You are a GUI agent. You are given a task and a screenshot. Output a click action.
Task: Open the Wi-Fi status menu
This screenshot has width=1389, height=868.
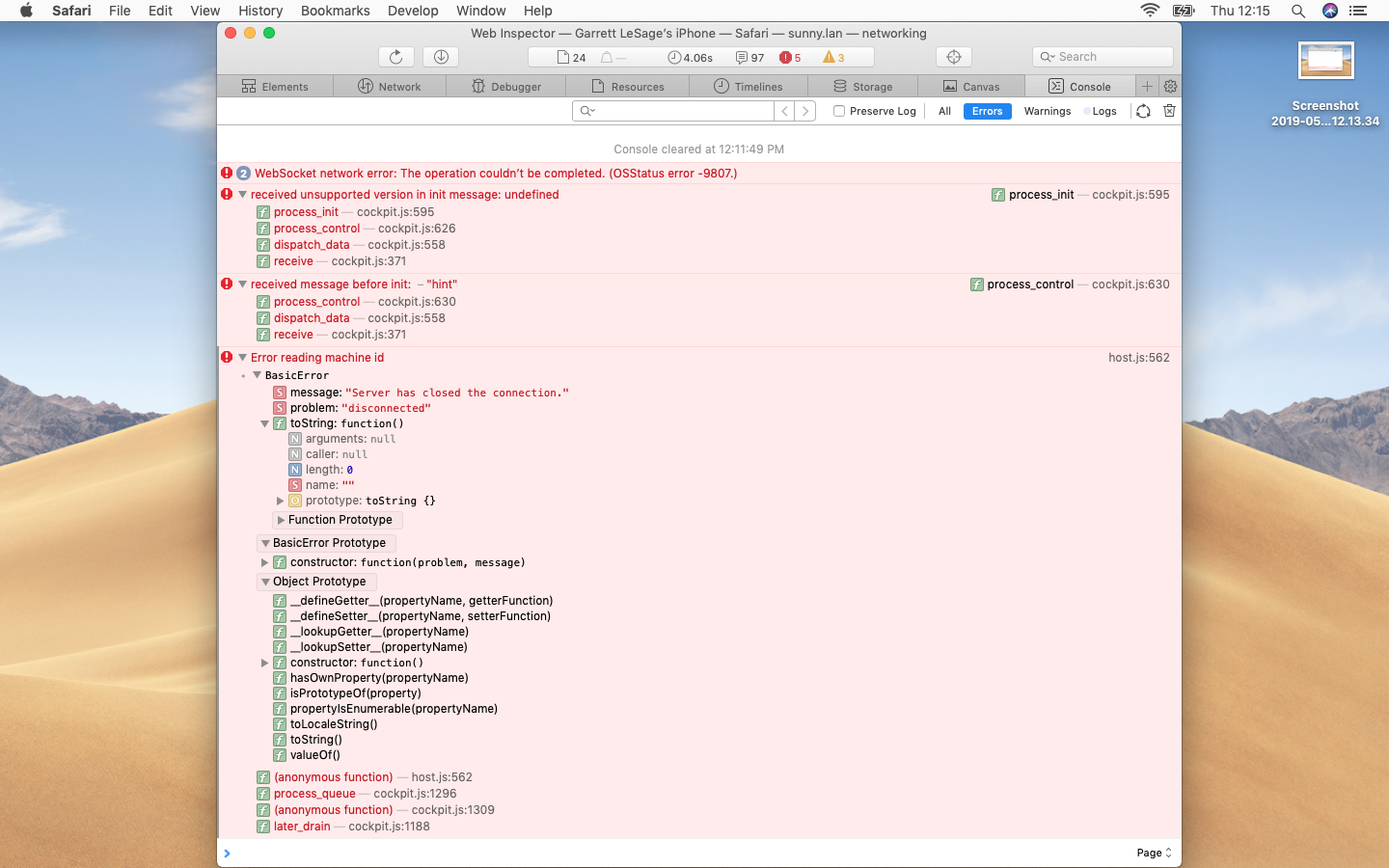pos(1150,11)
